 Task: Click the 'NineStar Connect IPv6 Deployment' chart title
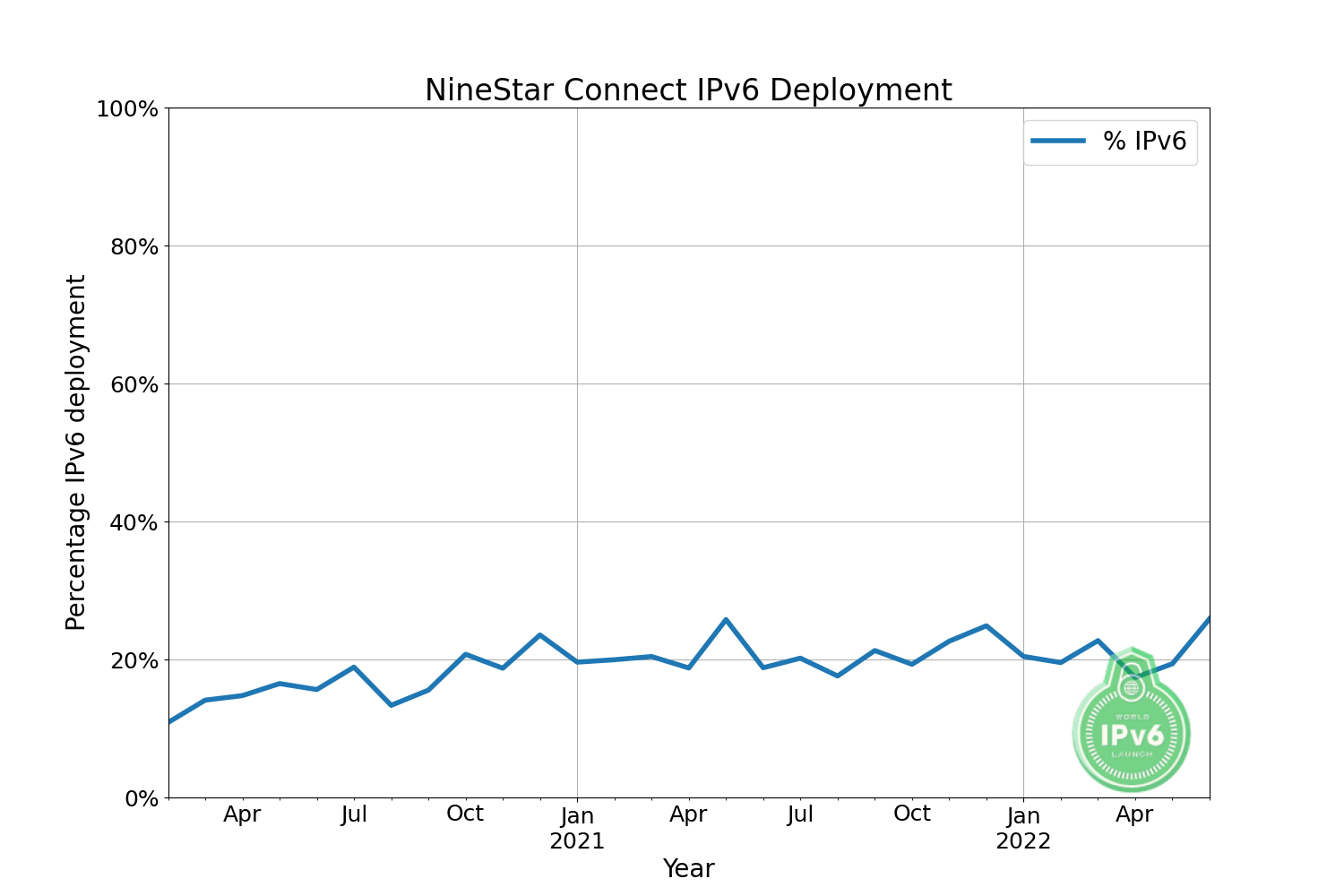pos(687,90)
